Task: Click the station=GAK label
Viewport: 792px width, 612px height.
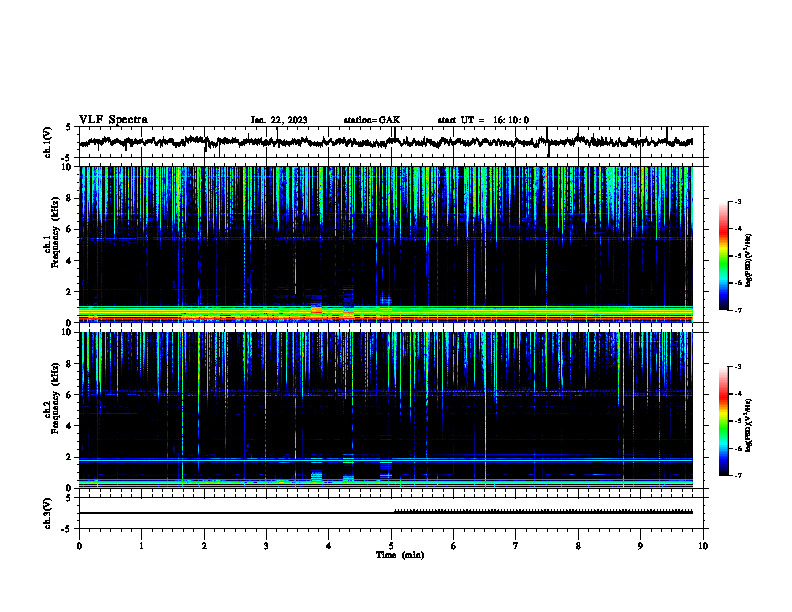Action: coord(372,120)
